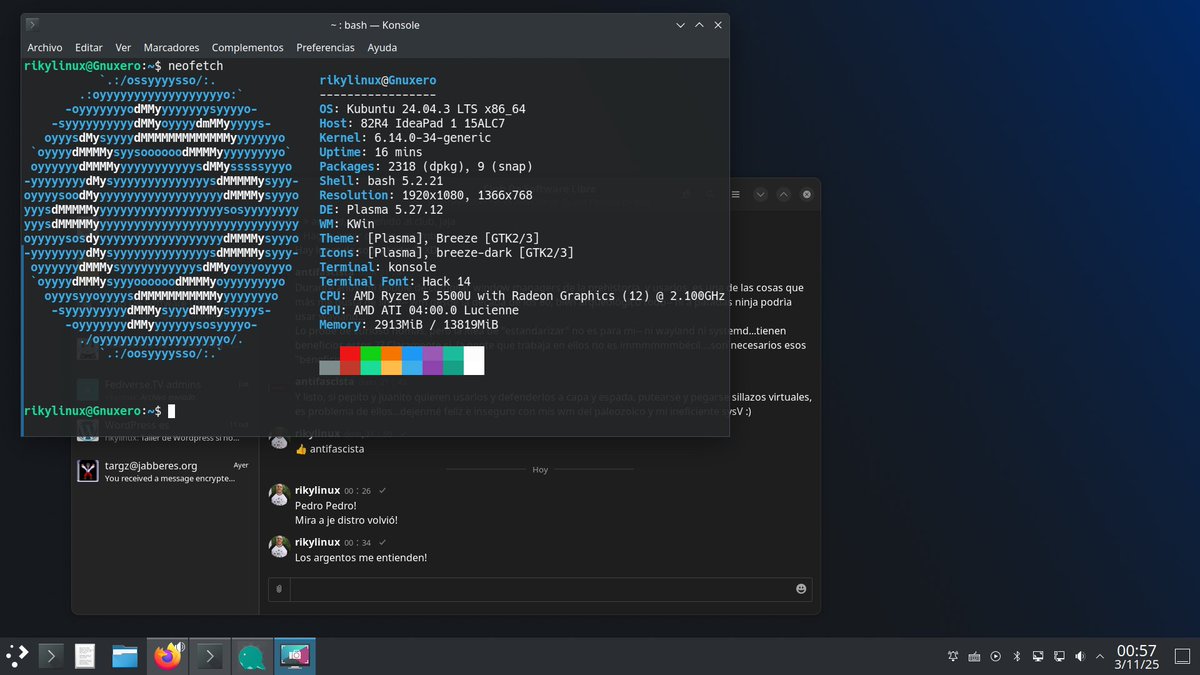
Task: Open the Konsole taskbar icon
Action: 208,656
